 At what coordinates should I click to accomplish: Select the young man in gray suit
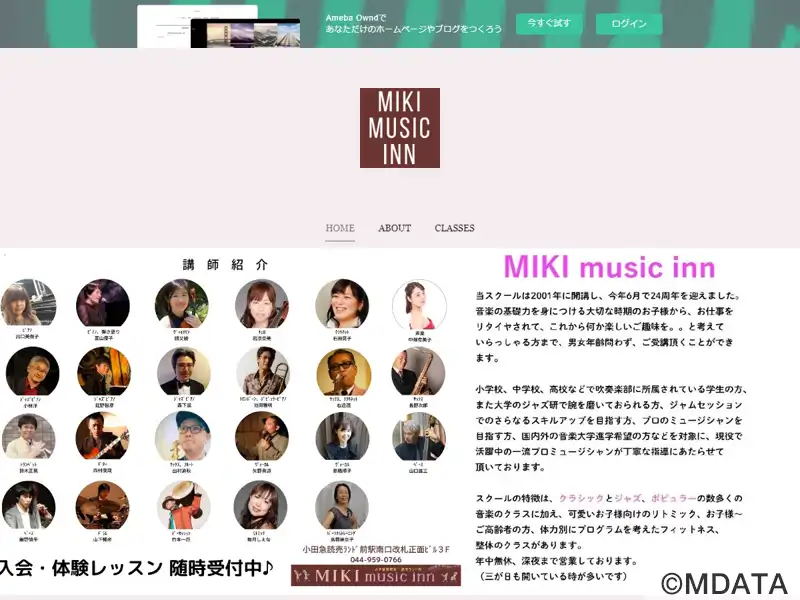pos(29,506)
